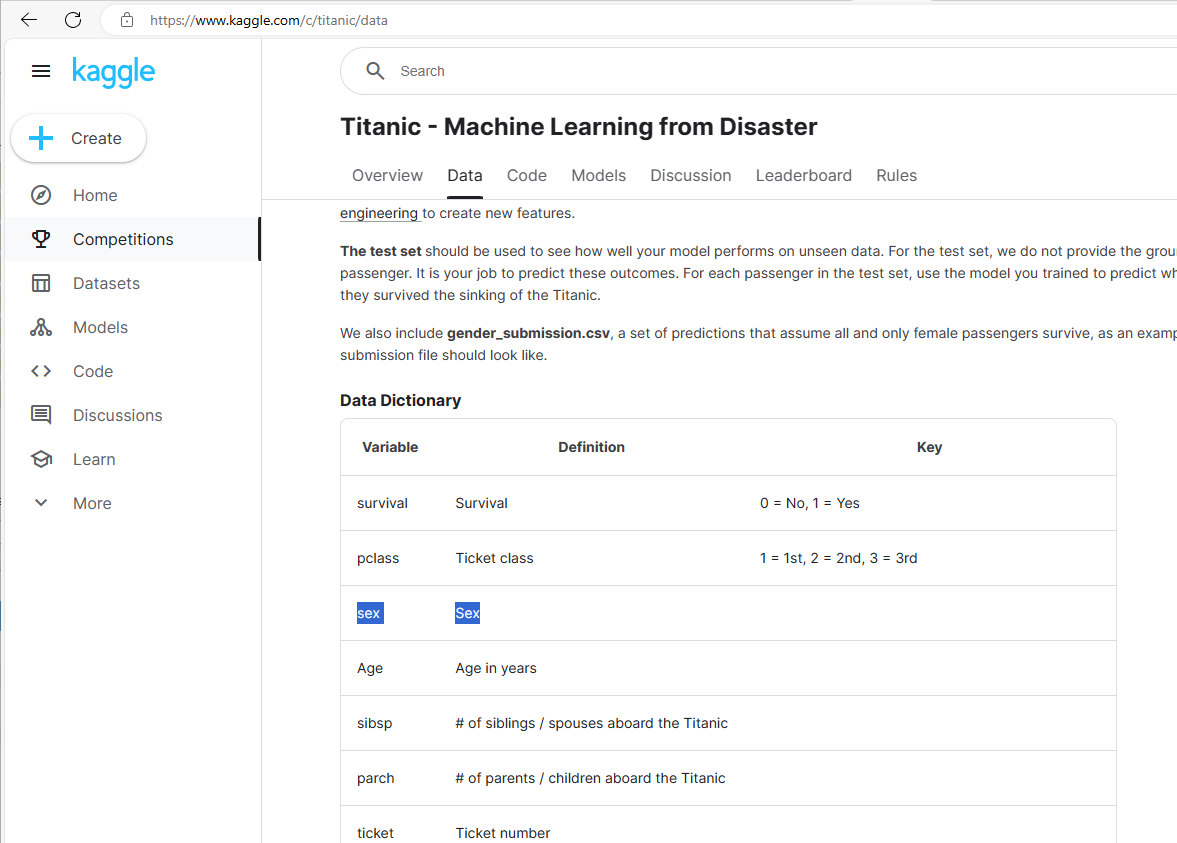The image size is (1177, 843).
Task: Click the Competitions trophy icon
Action: pyautogui.click(x=41, y=239)
